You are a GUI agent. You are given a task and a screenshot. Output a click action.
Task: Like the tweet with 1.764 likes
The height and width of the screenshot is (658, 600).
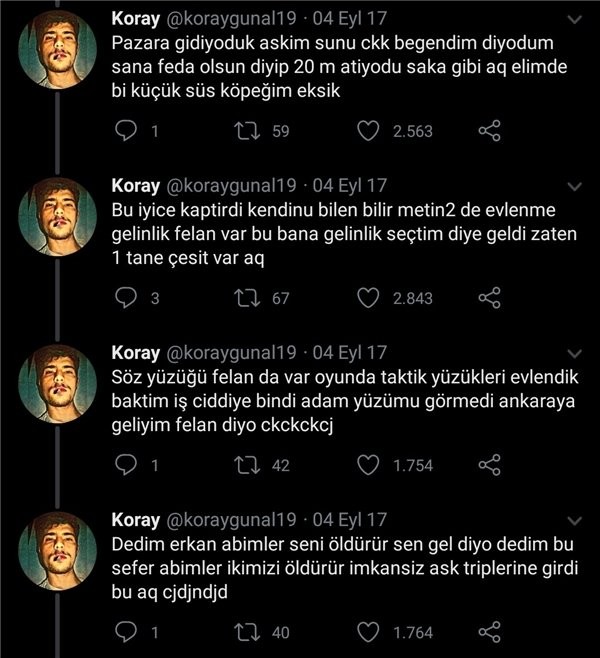(368, 632)
